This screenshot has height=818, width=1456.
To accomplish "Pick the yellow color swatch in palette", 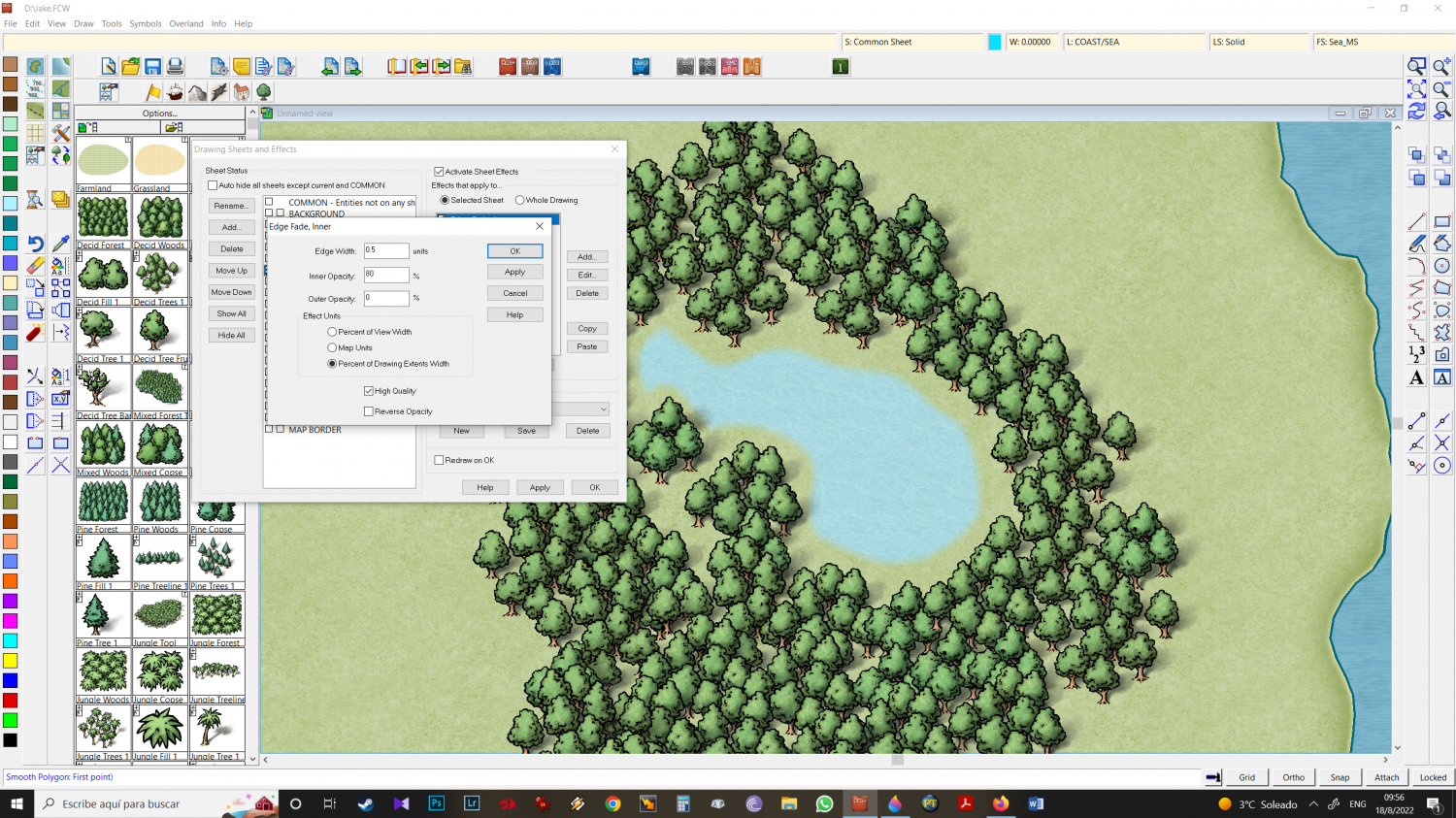I will [10, 661].
